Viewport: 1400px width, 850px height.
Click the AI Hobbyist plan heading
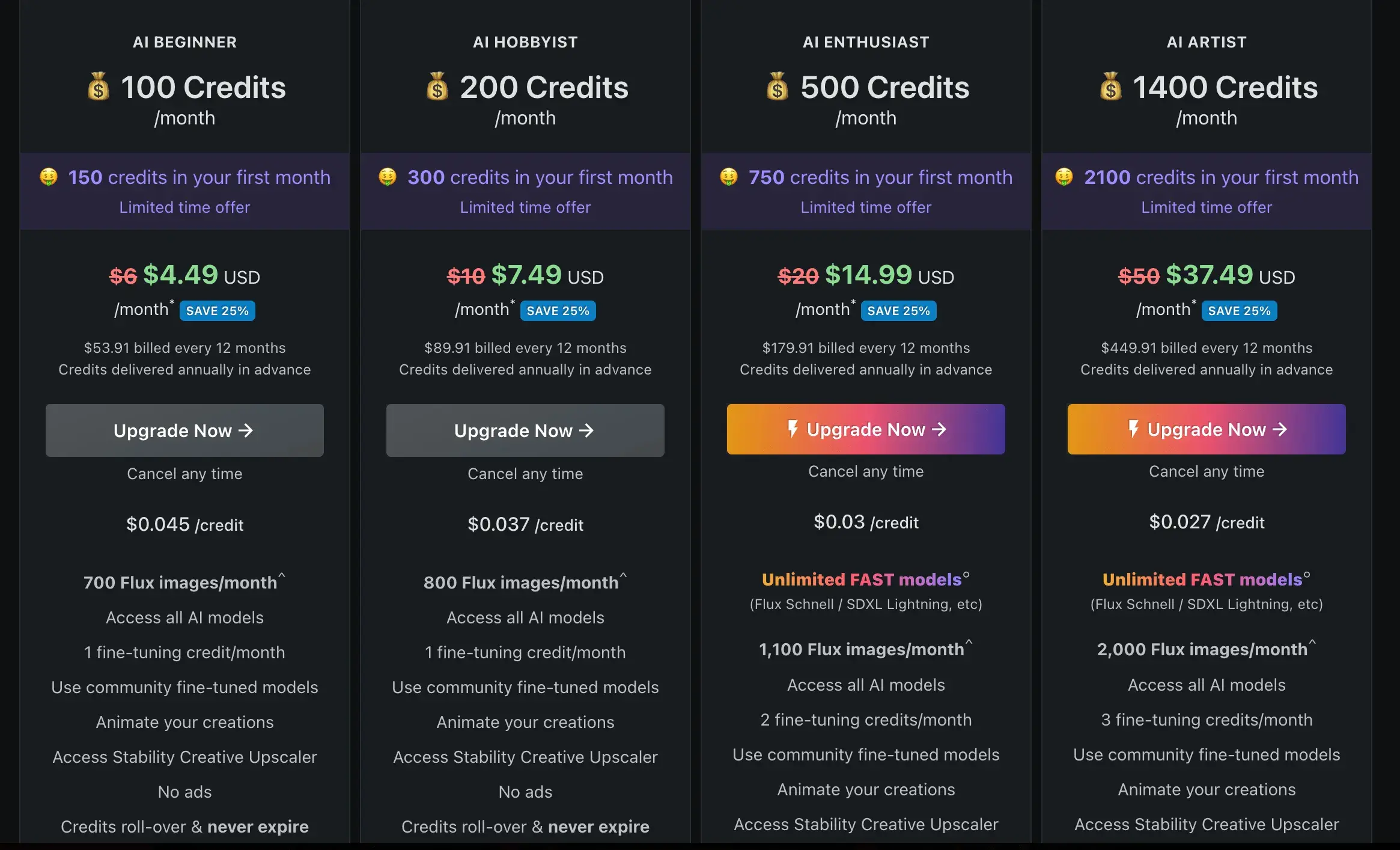525,42
